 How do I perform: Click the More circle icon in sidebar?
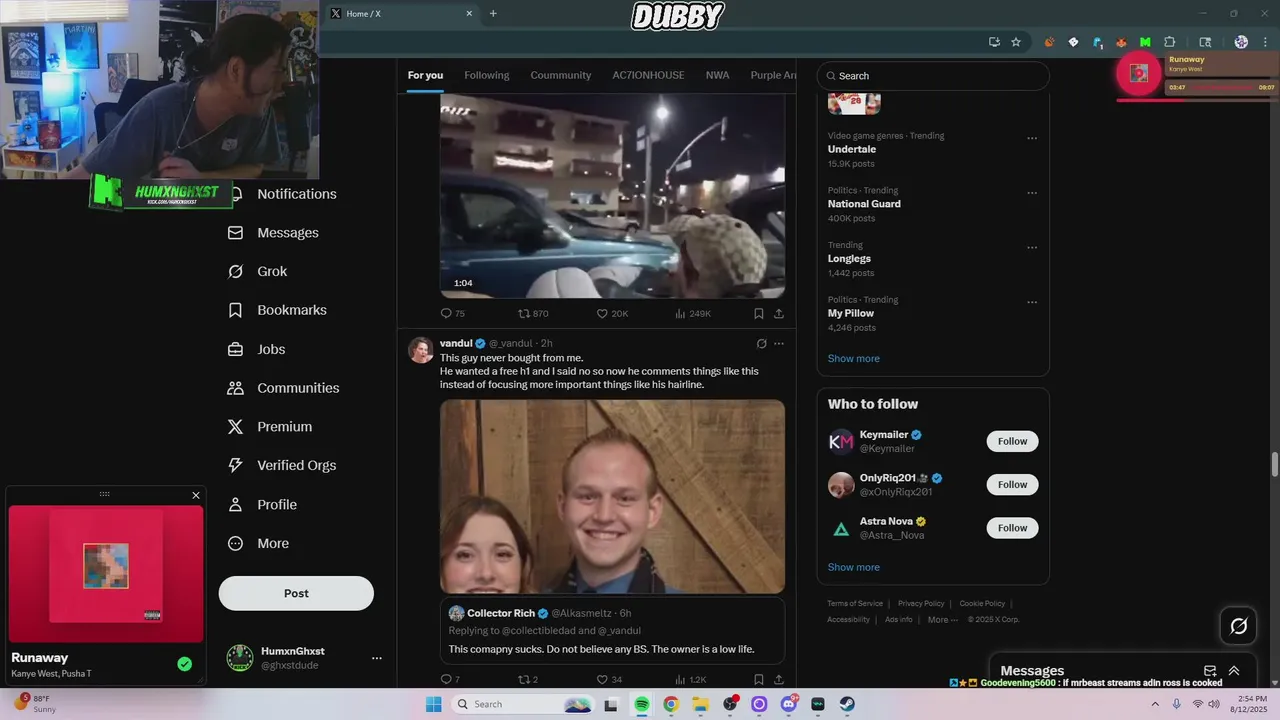coord(235,544)
